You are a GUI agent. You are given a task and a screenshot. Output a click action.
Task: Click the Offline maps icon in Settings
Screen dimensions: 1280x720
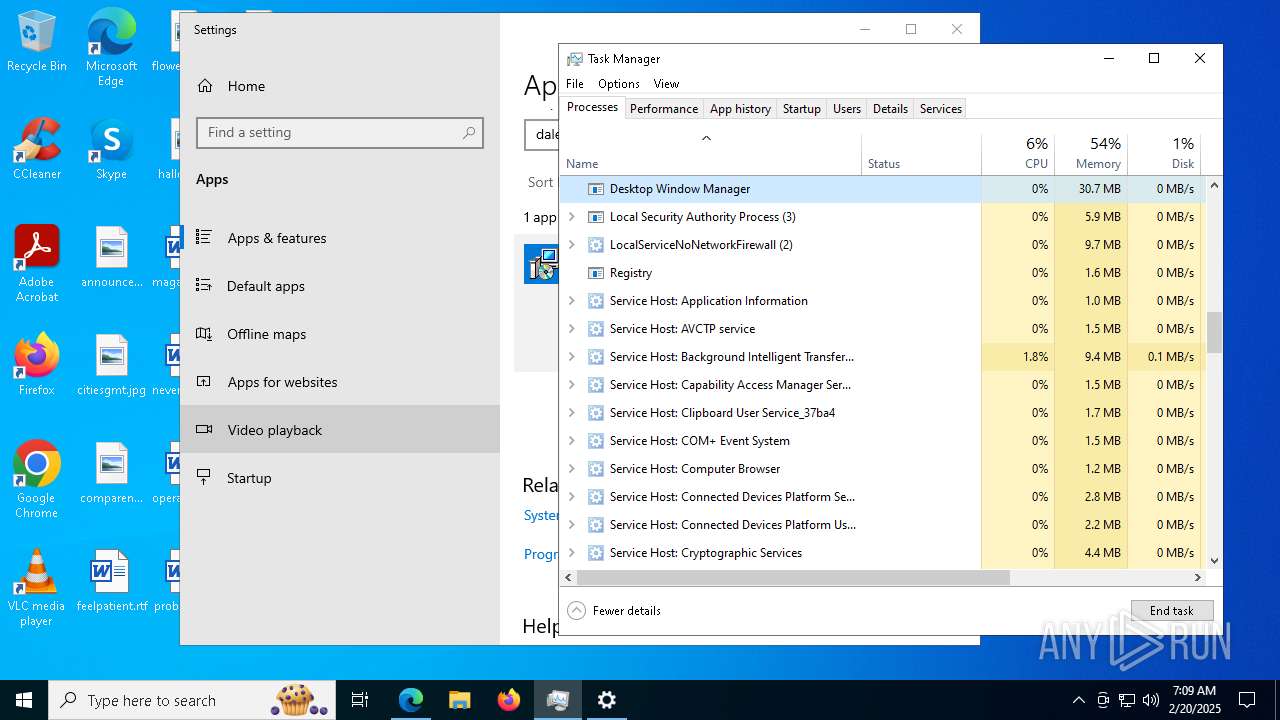pyautogui.click(x=204, y=334)
